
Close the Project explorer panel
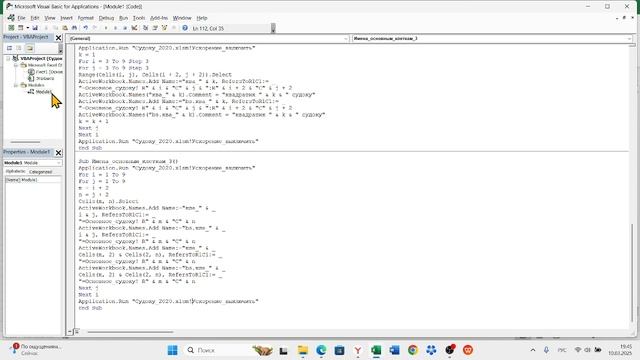[x=58, y=38]
